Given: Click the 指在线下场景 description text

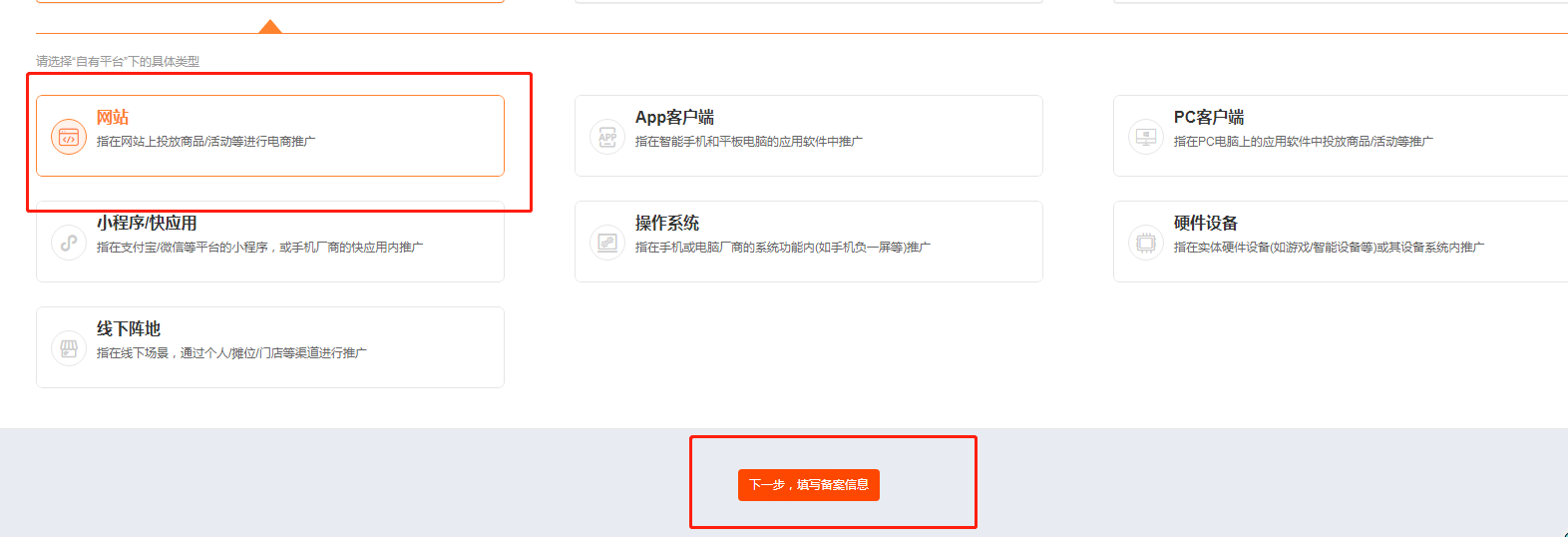Looking at the screenshot, I should (231, 353).
